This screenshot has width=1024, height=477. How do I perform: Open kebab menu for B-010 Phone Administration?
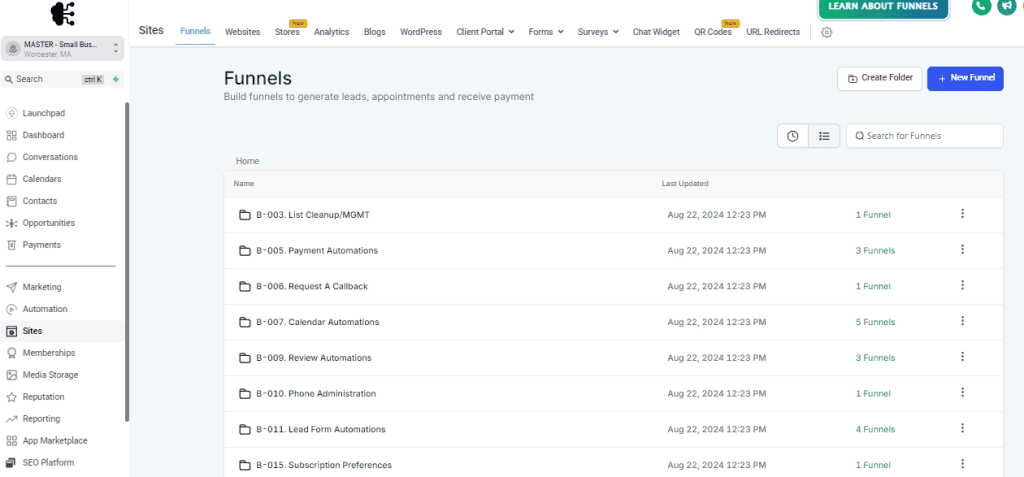[962, 393]
